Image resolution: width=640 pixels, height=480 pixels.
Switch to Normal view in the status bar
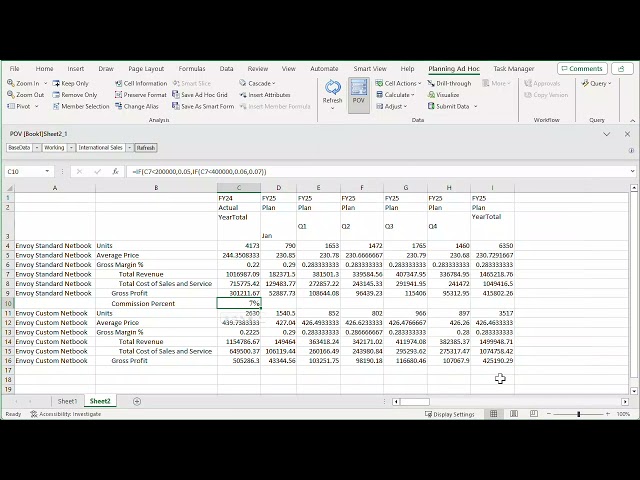(x=493, y=414)
